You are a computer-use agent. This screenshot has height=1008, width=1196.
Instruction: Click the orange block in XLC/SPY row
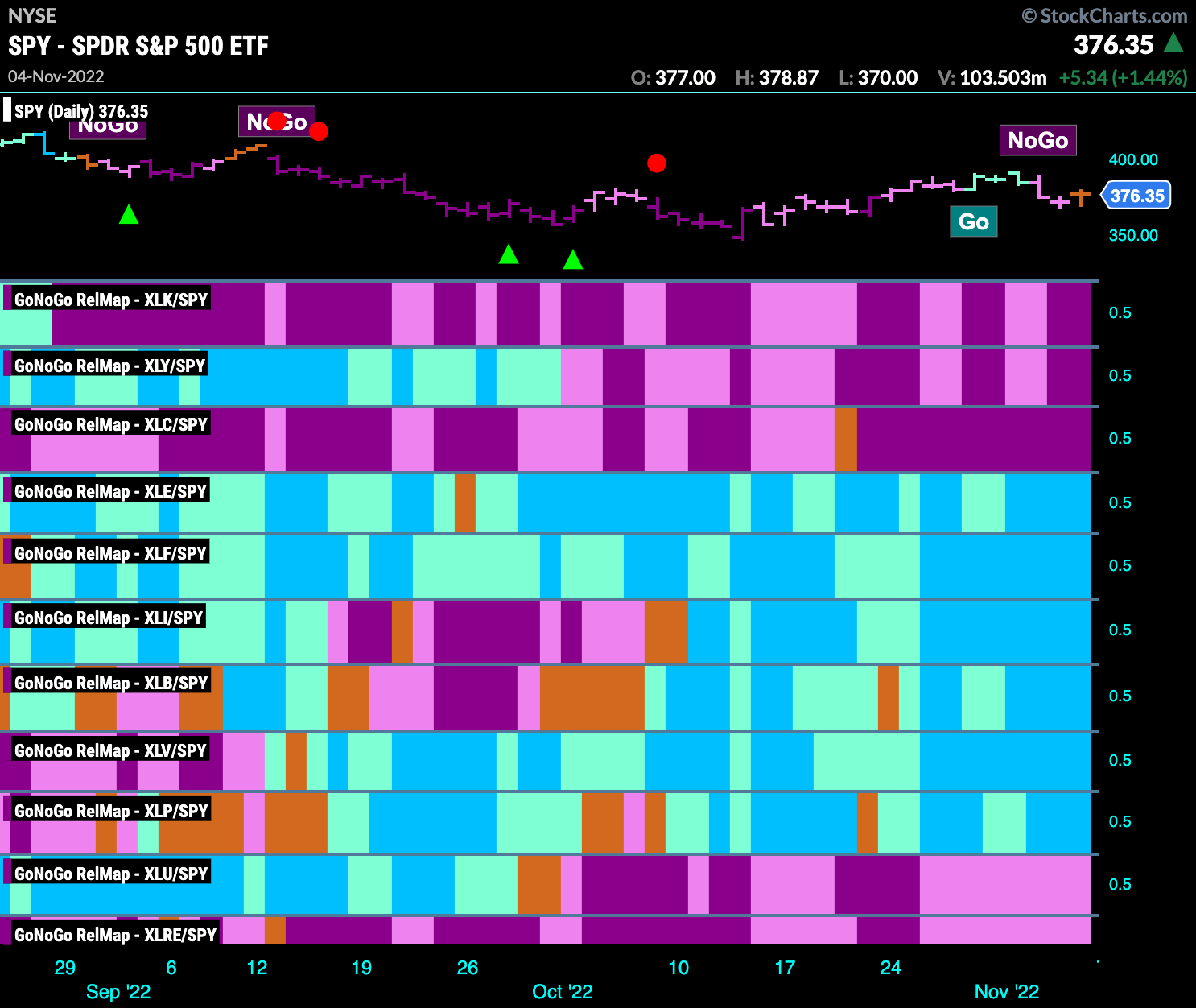coord(846,440)
